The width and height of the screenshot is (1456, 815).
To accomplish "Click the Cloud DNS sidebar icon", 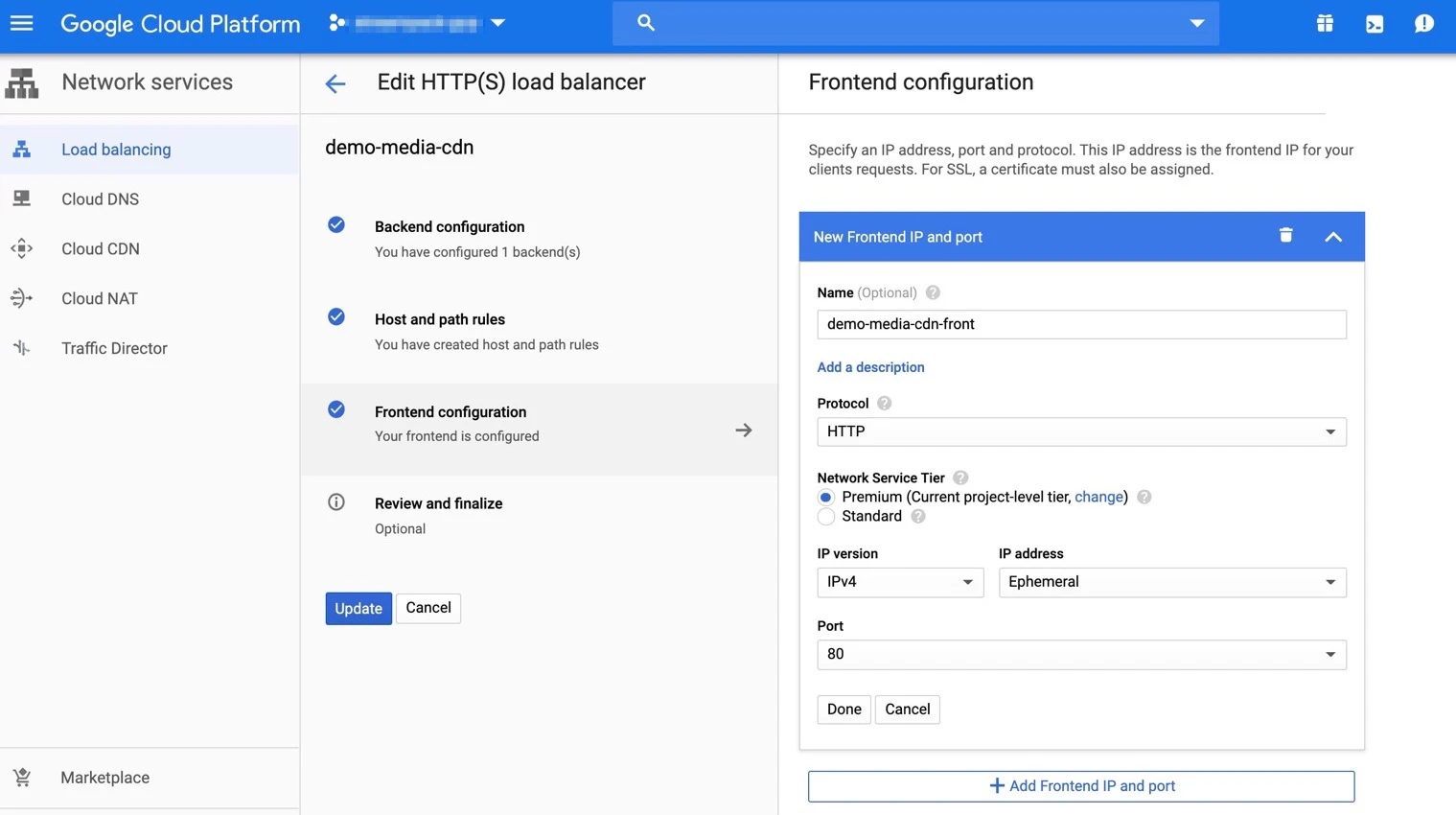I will (21, 198).
